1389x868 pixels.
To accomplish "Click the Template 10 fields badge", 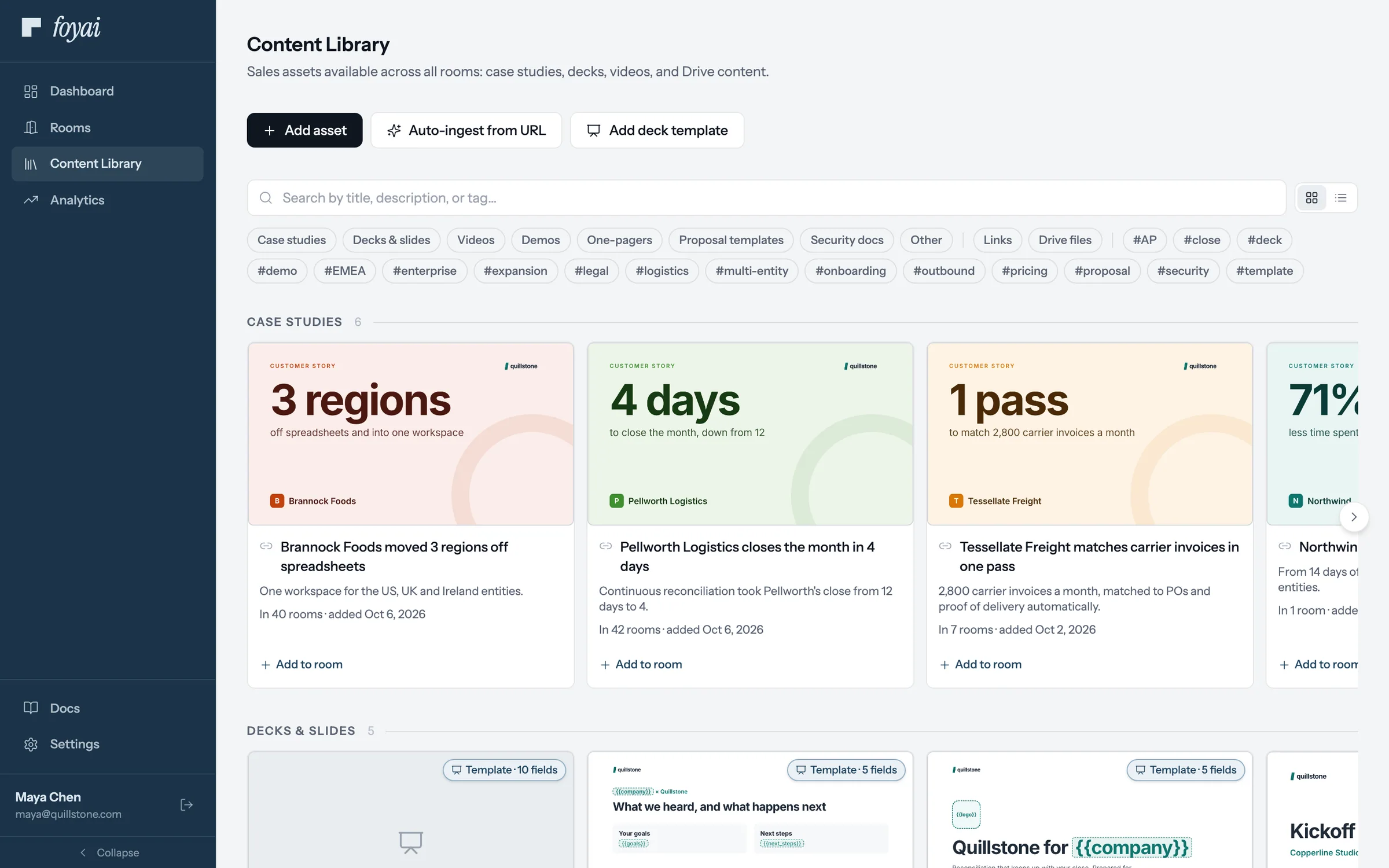I will (x=504, y=770).
